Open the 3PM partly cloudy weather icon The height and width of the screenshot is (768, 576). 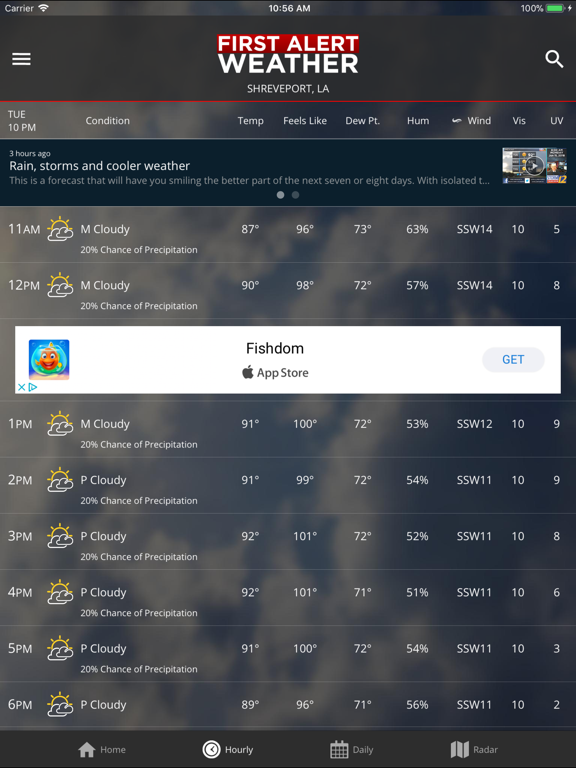[x=60, y=536]
